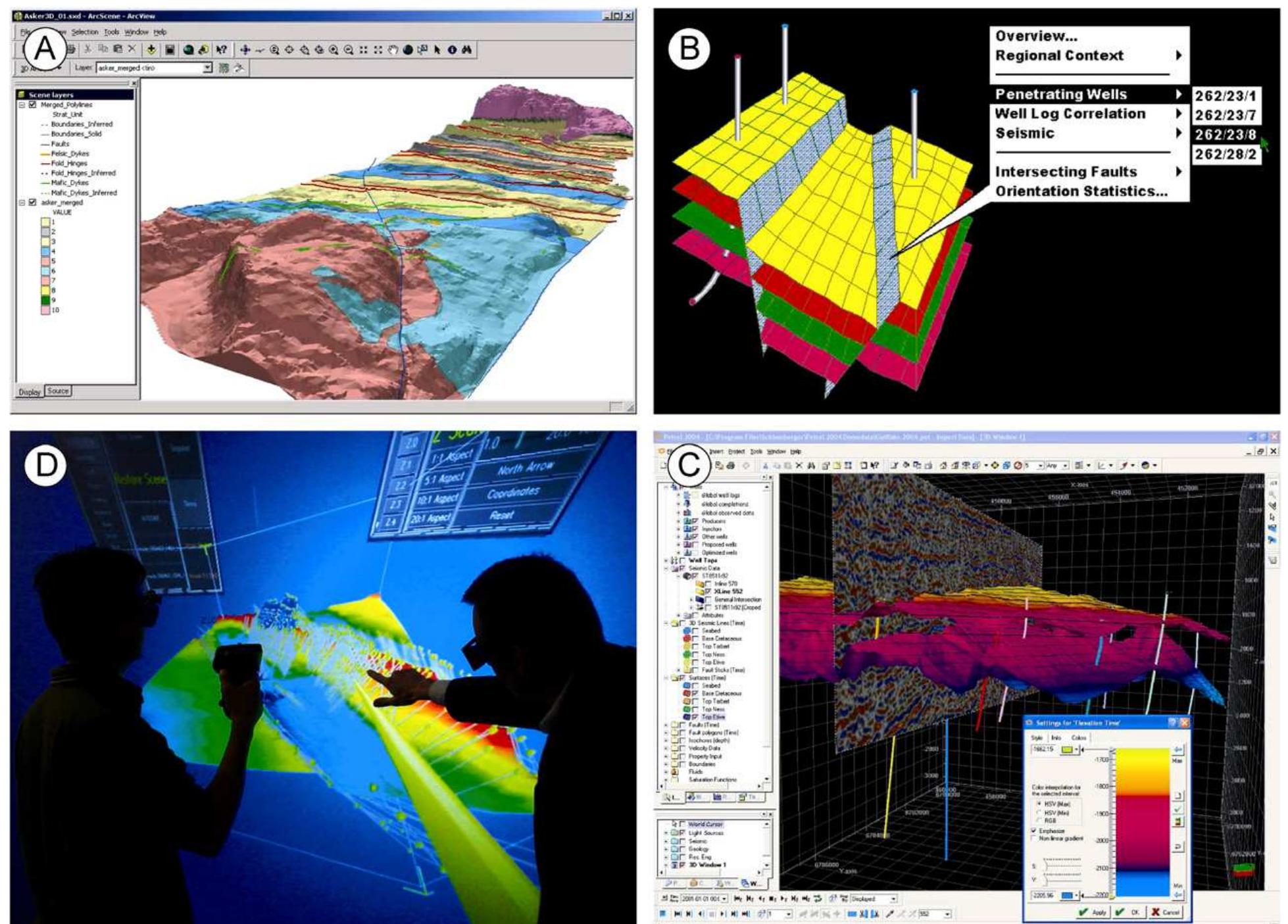Viewport: 1288px width, 924px height.
Task: Click the Print icon in Petrel toolbar
Action: [731, 465]
